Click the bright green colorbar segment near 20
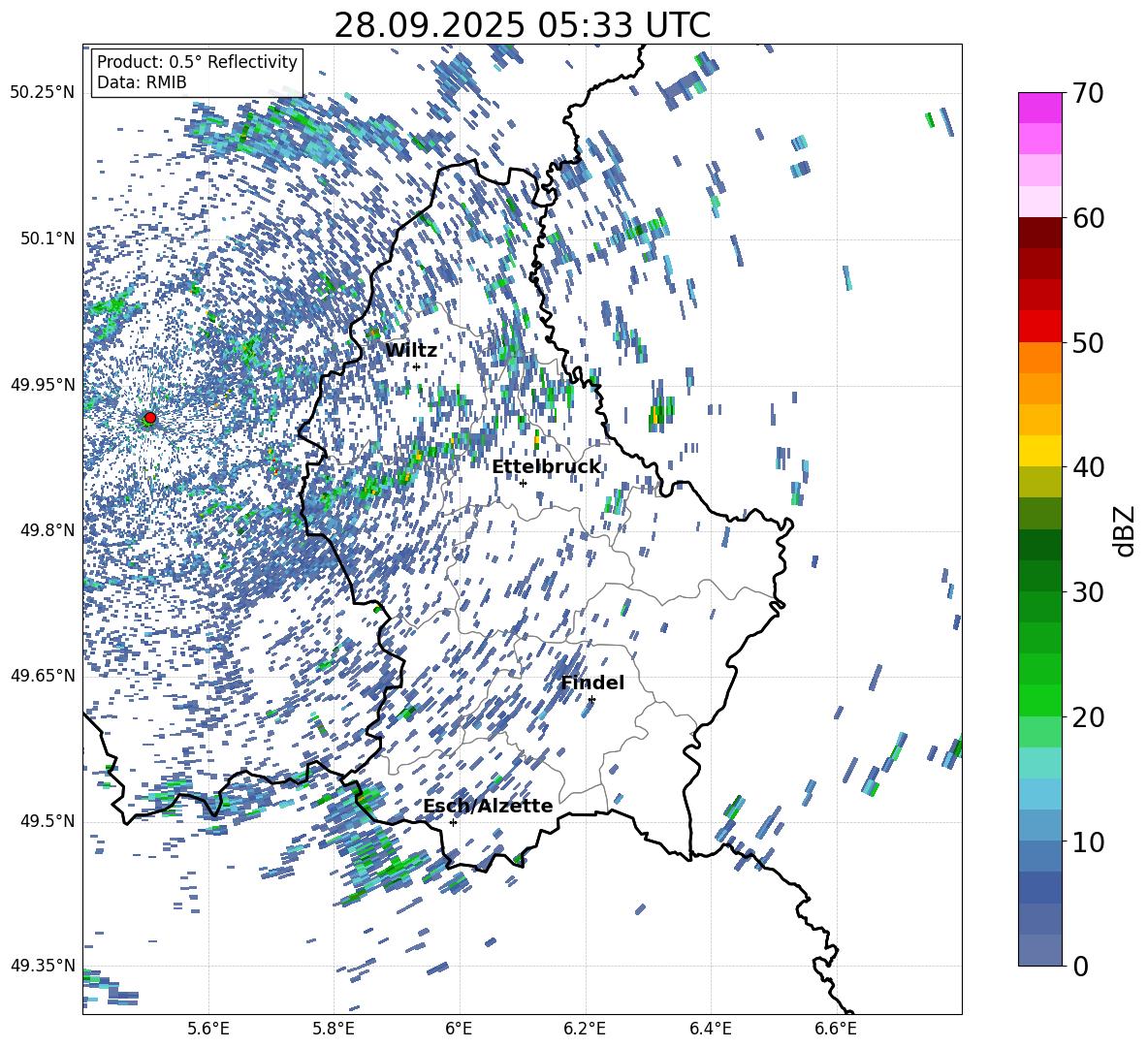Viewport: 1148px width, 1048px height. click(x=1039, y=700)
